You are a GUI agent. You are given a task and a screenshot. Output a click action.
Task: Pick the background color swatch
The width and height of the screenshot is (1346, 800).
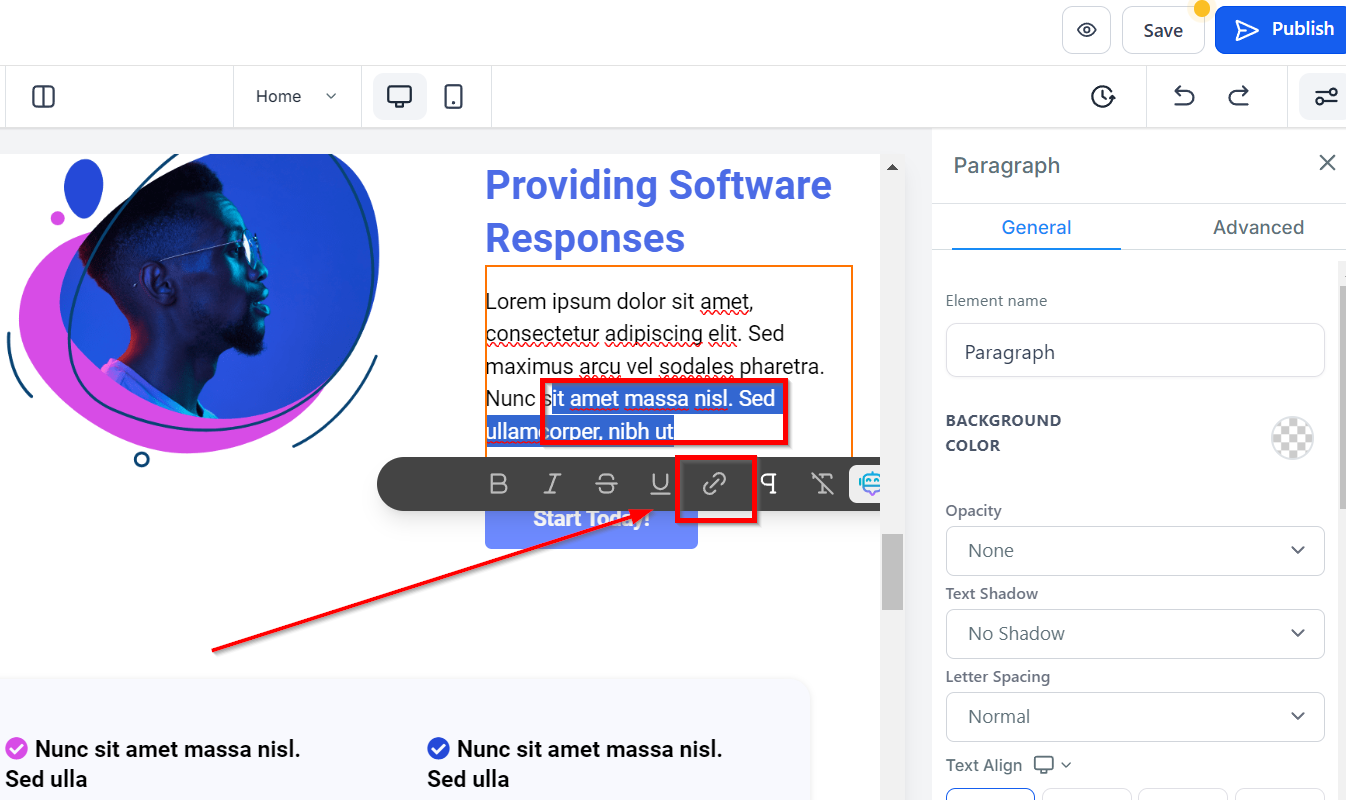(1292, 438)
